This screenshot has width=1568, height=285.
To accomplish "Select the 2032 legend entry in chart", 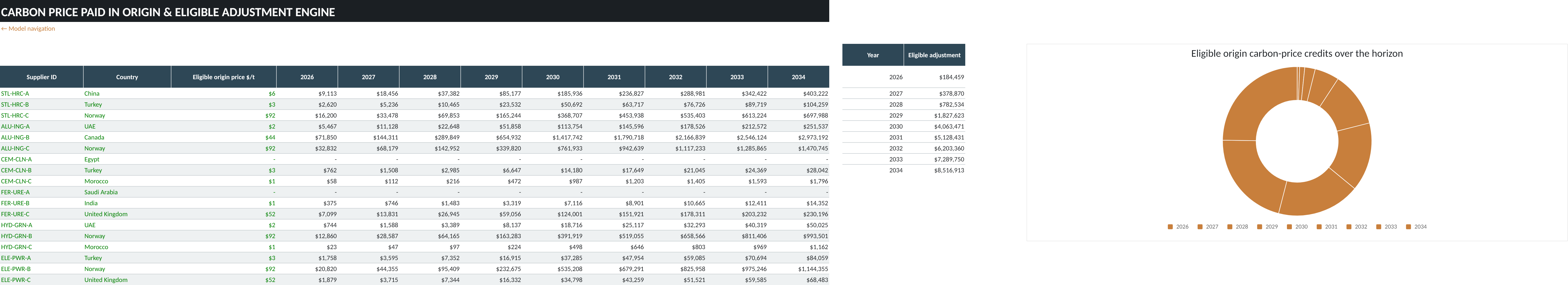I will tap(1357, 227).
